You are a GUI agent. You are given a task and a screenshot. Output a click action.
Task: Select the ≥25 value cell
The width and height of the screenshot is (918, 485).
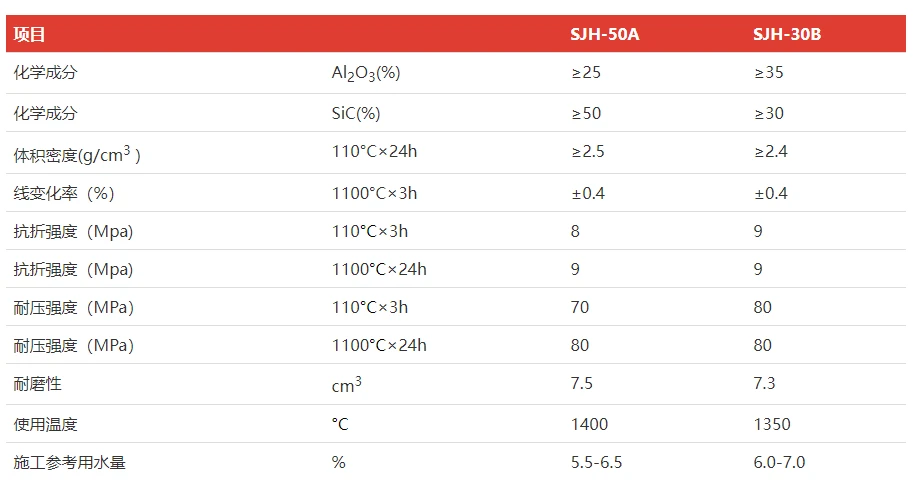point(586,73)
